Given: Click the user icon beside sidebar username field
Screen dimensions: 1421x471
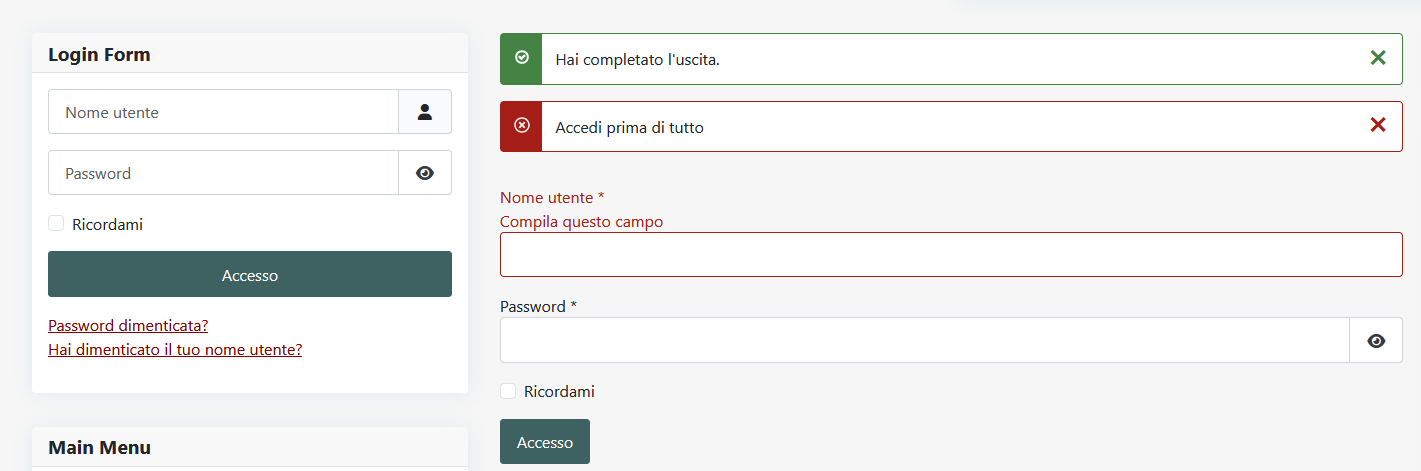Looking at the screenshot, I should pyautogui.click(x=425, y=112).
